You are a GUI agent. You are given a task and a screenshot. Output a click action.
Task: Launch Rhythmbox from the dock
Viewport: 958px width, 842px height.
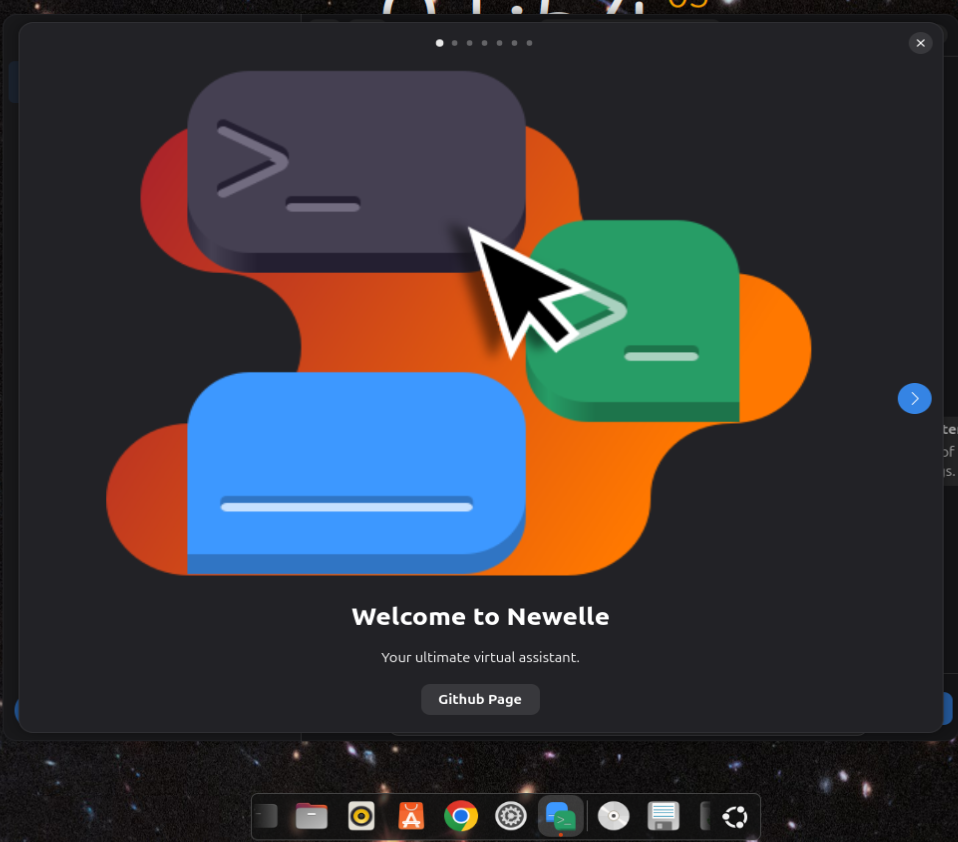point(361,816)
